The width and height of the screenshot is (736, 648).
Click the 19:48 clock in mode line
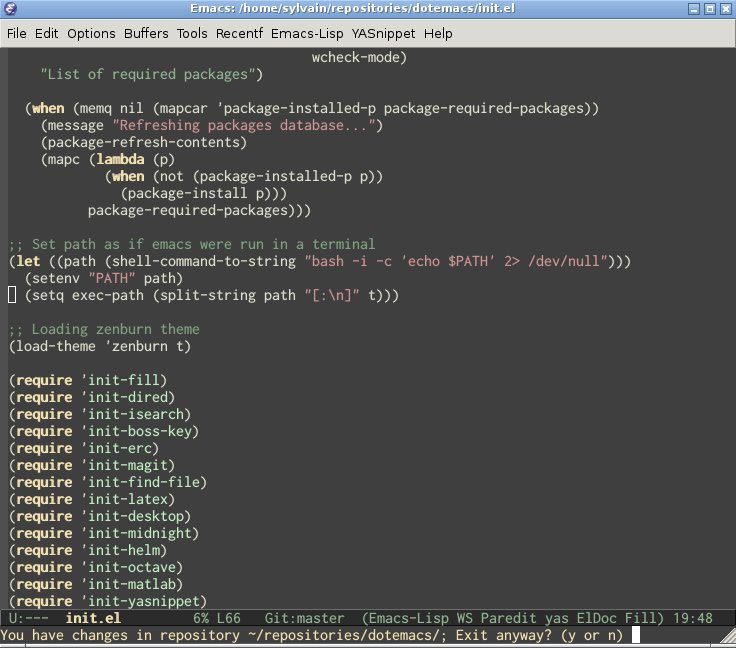point(692,618)
